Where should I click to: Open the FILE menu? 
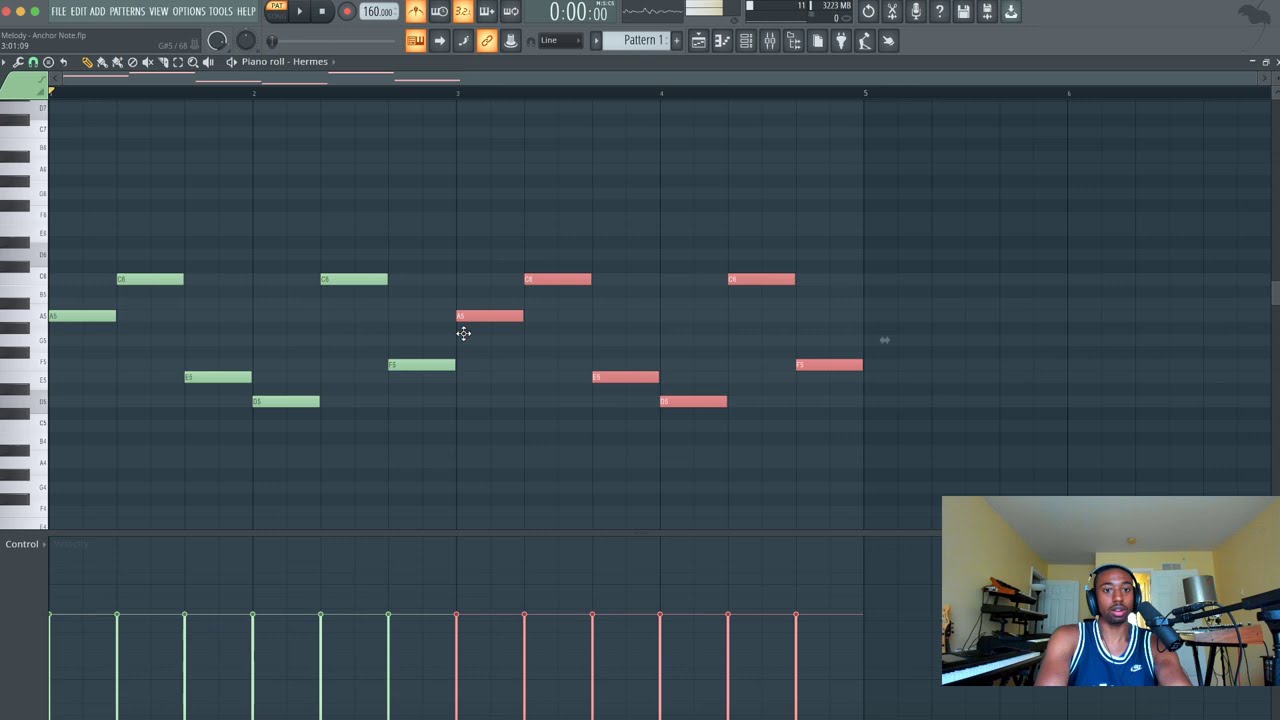pyautogui.click(x=59, y=11)
